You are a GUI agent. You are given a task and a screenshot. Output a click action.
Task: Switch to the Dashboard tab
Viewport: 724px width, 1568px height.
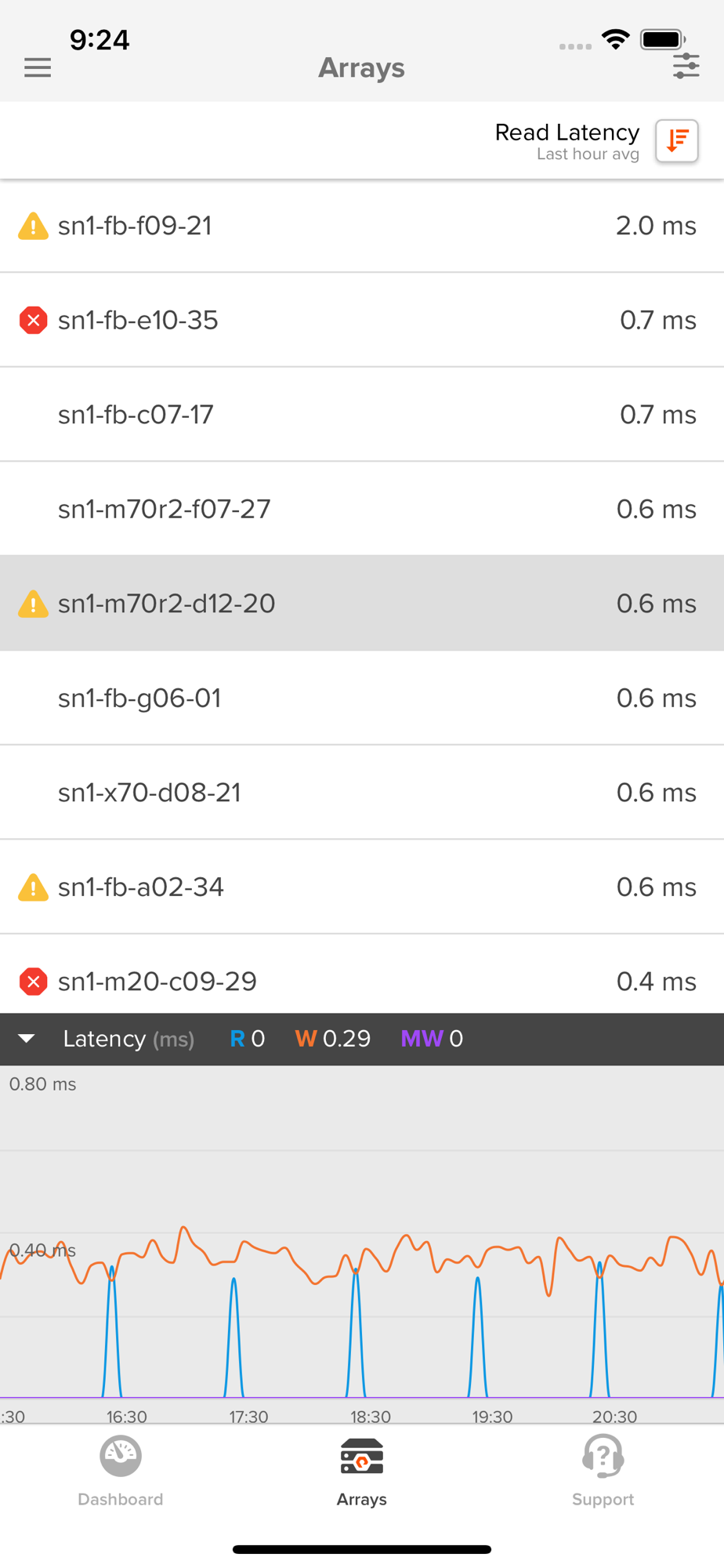point(121,1472)
